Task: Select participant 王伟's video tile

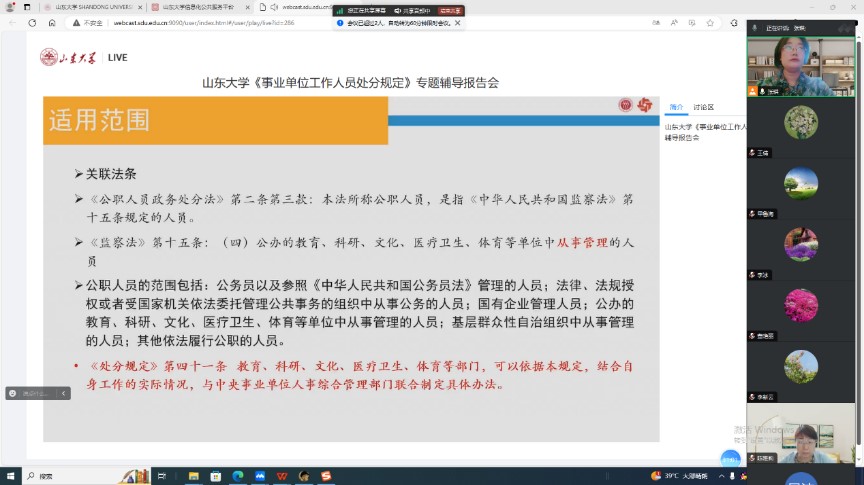Action: (801, 127)
